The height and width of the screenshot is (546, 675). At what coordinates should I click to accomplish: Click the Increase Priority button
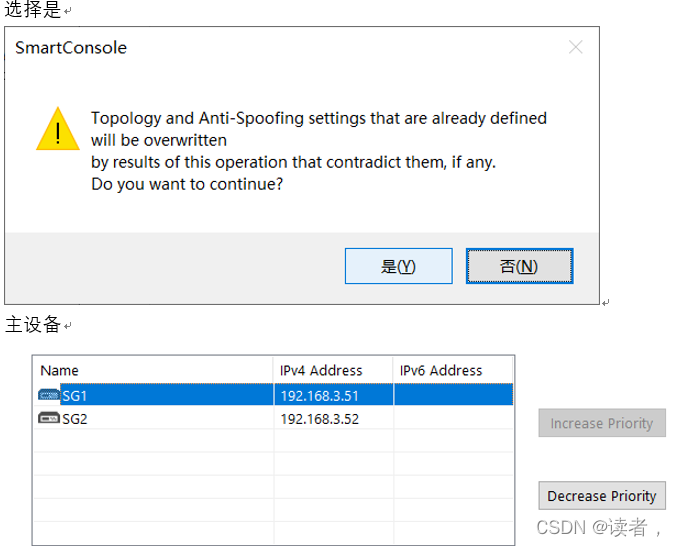(x=602, y=423)
